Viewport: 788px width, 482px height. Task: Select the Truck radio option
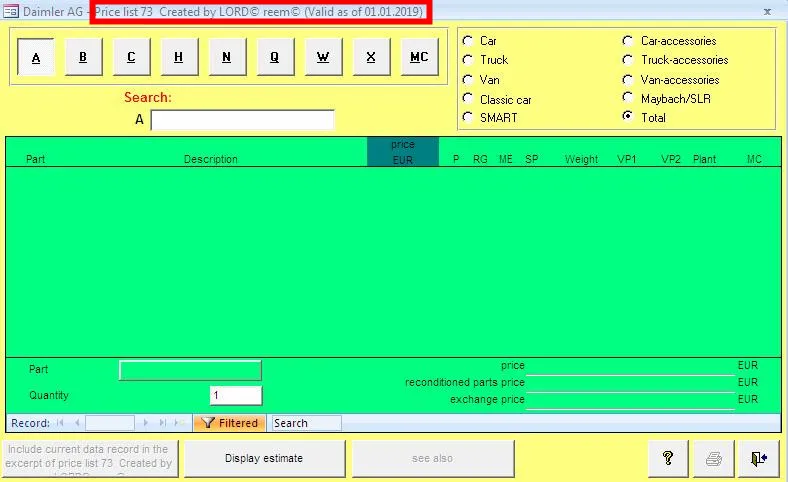[468, 60]
